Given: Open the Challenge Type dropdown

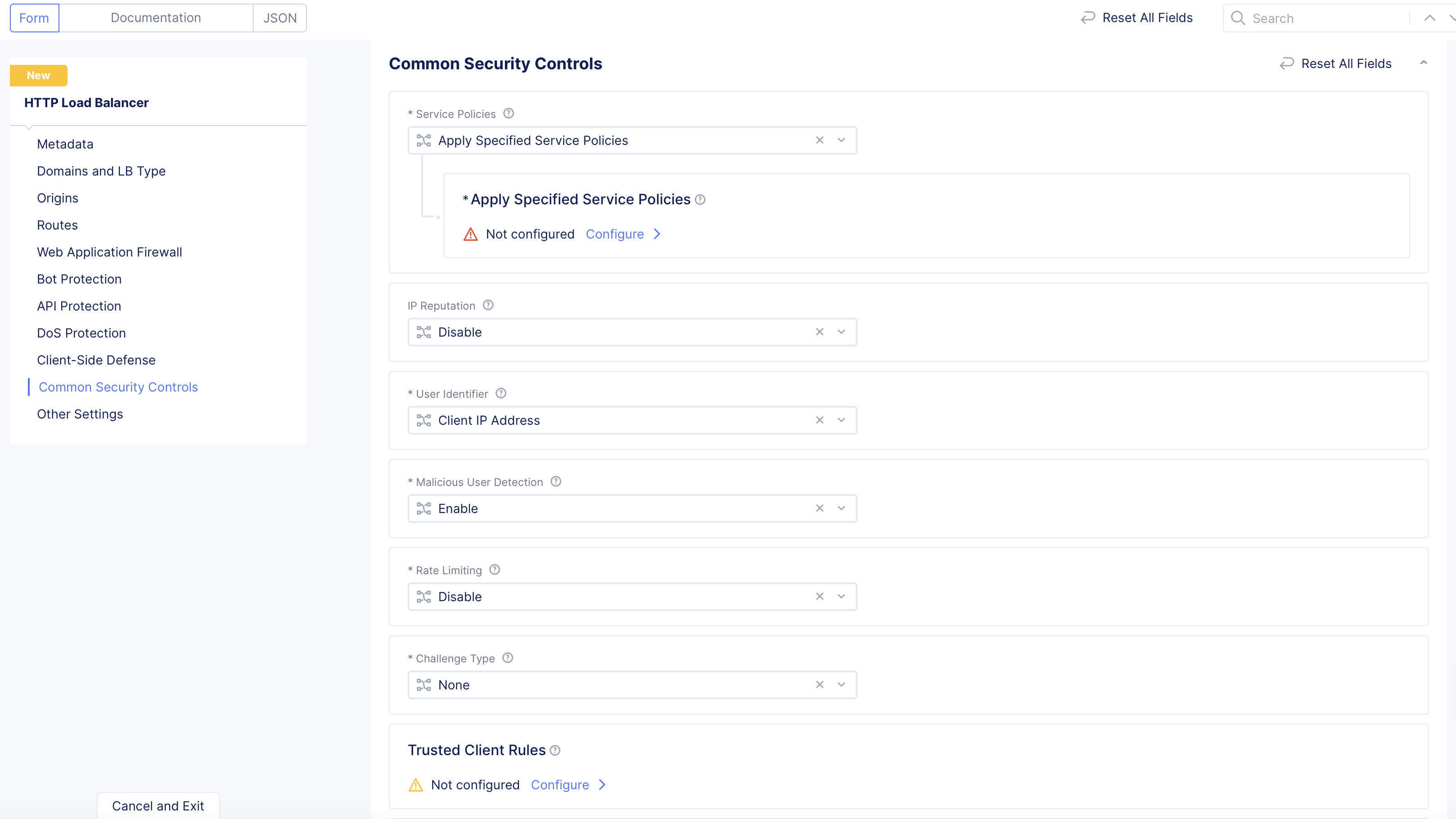Looking at the screenshot, I should click(841, 684).
